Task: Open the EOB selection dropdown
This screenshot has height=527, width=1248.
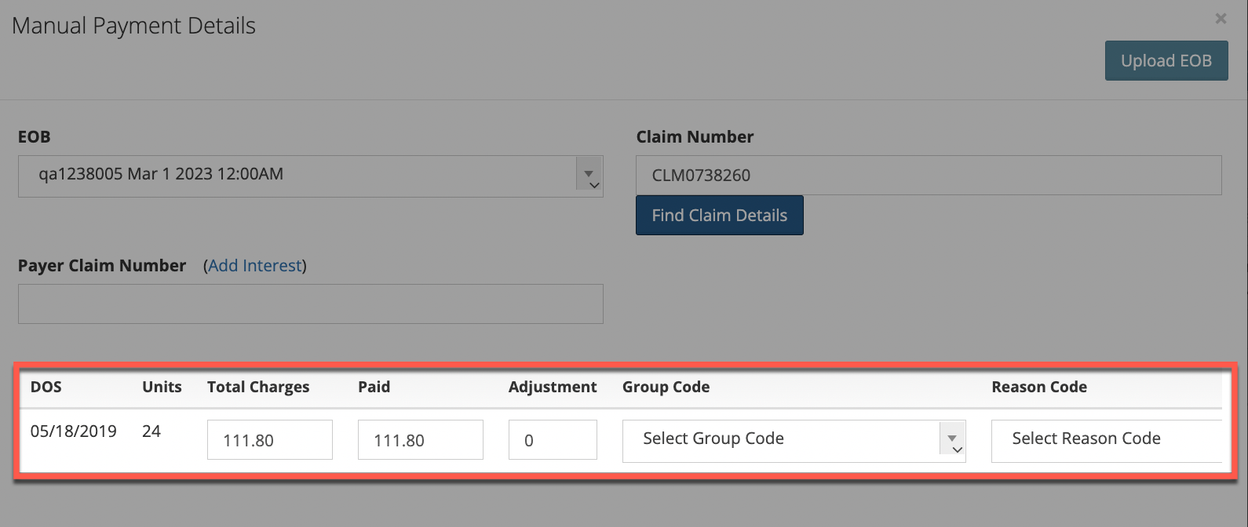Action: point(310,175)
